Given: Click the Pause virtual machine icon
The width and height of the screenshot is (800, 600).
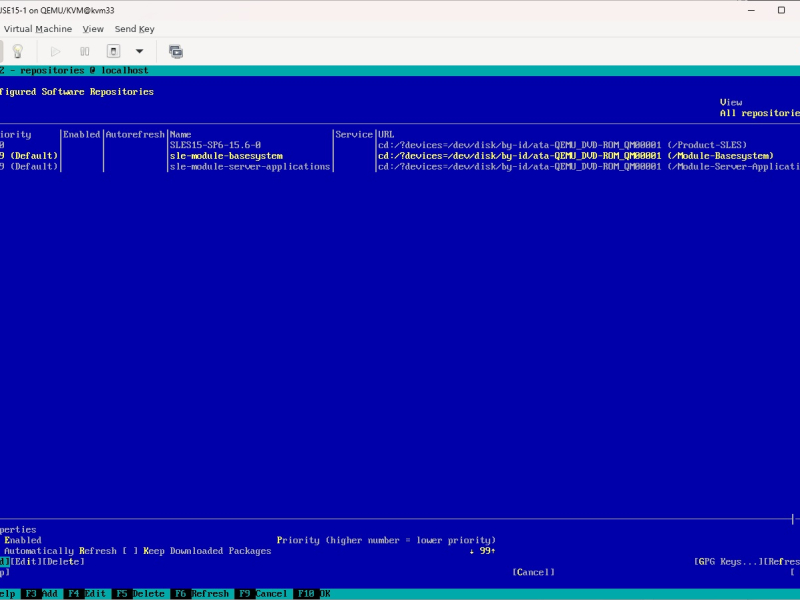Looking at the screenshot, I should point(85,52).
